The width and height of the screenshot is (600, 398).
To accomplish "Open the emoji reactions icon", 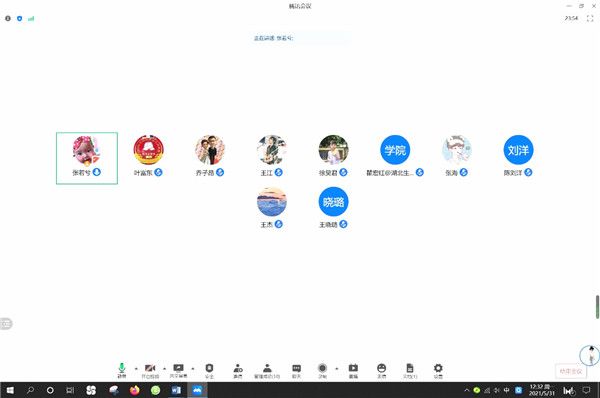I will pyautogui.click(x=381, y=370).
